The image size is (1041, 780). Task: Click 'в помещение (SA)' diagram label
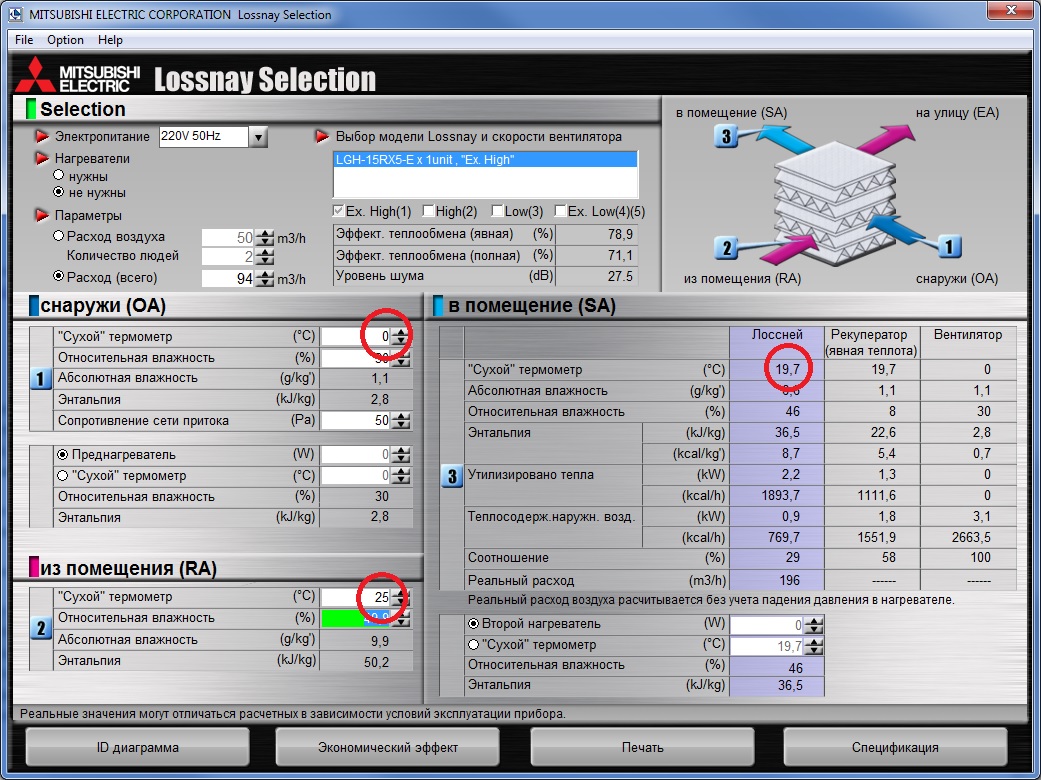[x=732, y=113]
